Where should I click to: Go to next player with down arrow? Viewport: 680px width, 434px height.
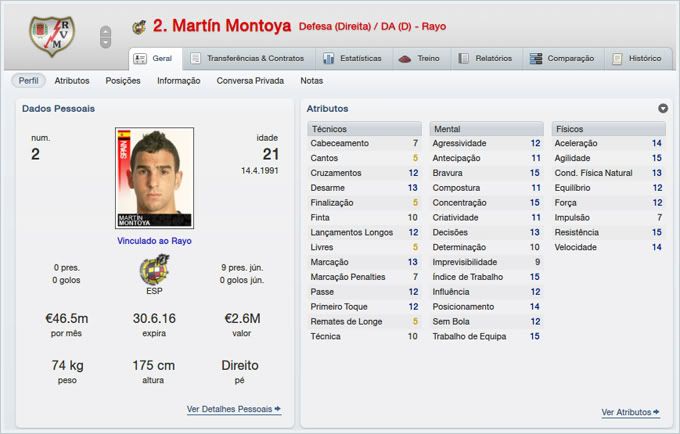pos(105,44)
